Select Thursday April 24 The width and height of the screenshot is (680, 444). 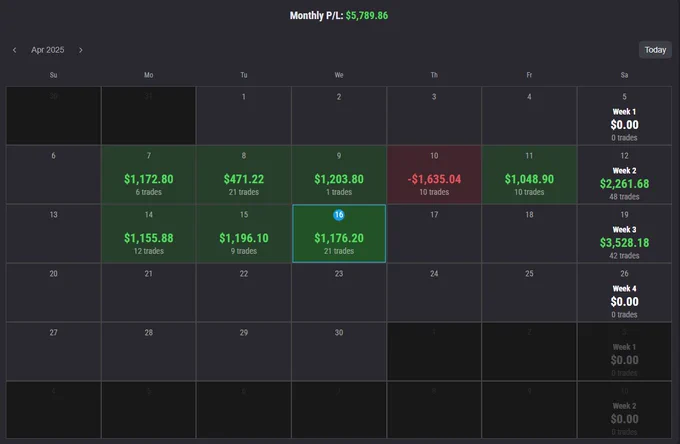tap(434, 292)
